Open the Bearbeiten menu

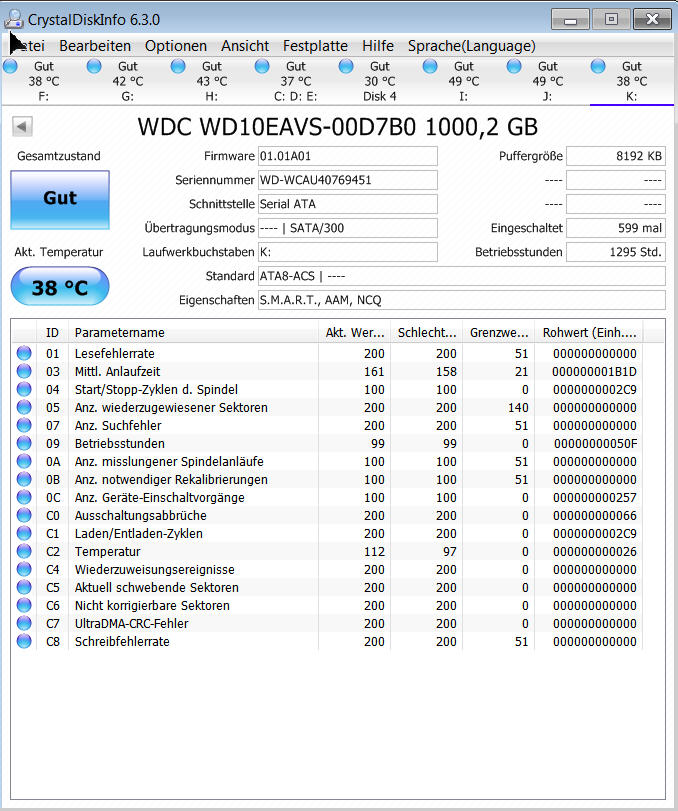tap(95, 46)
